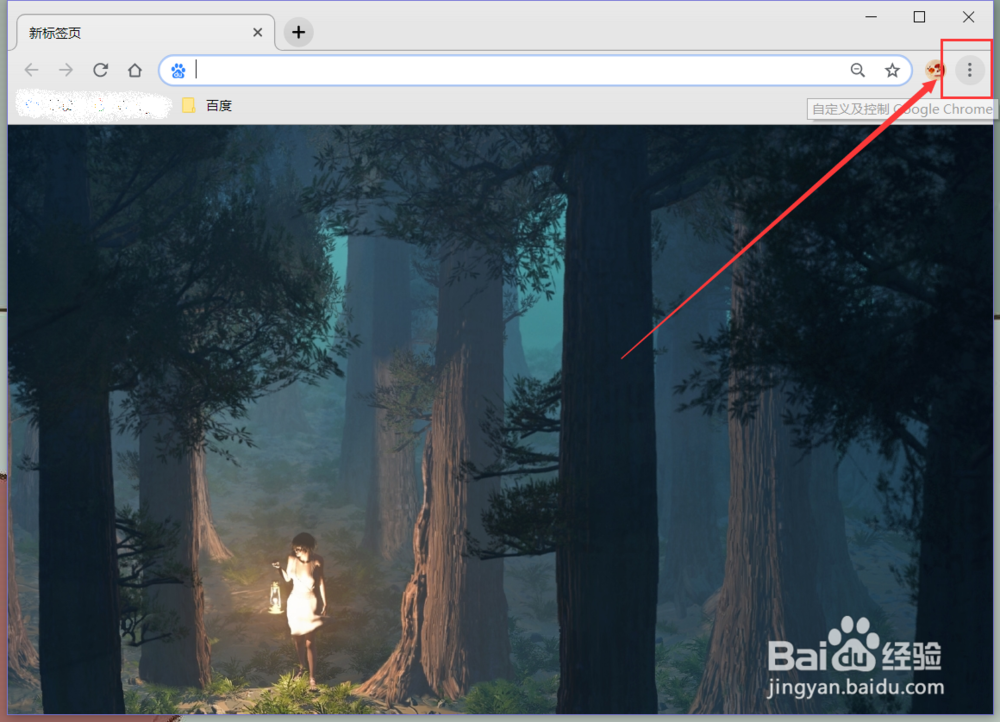
Task: Click the Baidu paw search engine icon
Action: pyautogui.click(x=179, y=70)
